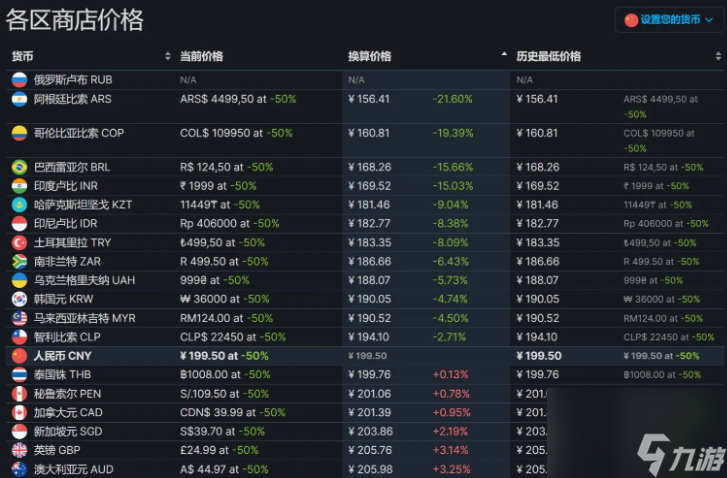Select the 英镑 GBP currency name
The width and height of the screenshot is (727, 478).
coord(57,450)
